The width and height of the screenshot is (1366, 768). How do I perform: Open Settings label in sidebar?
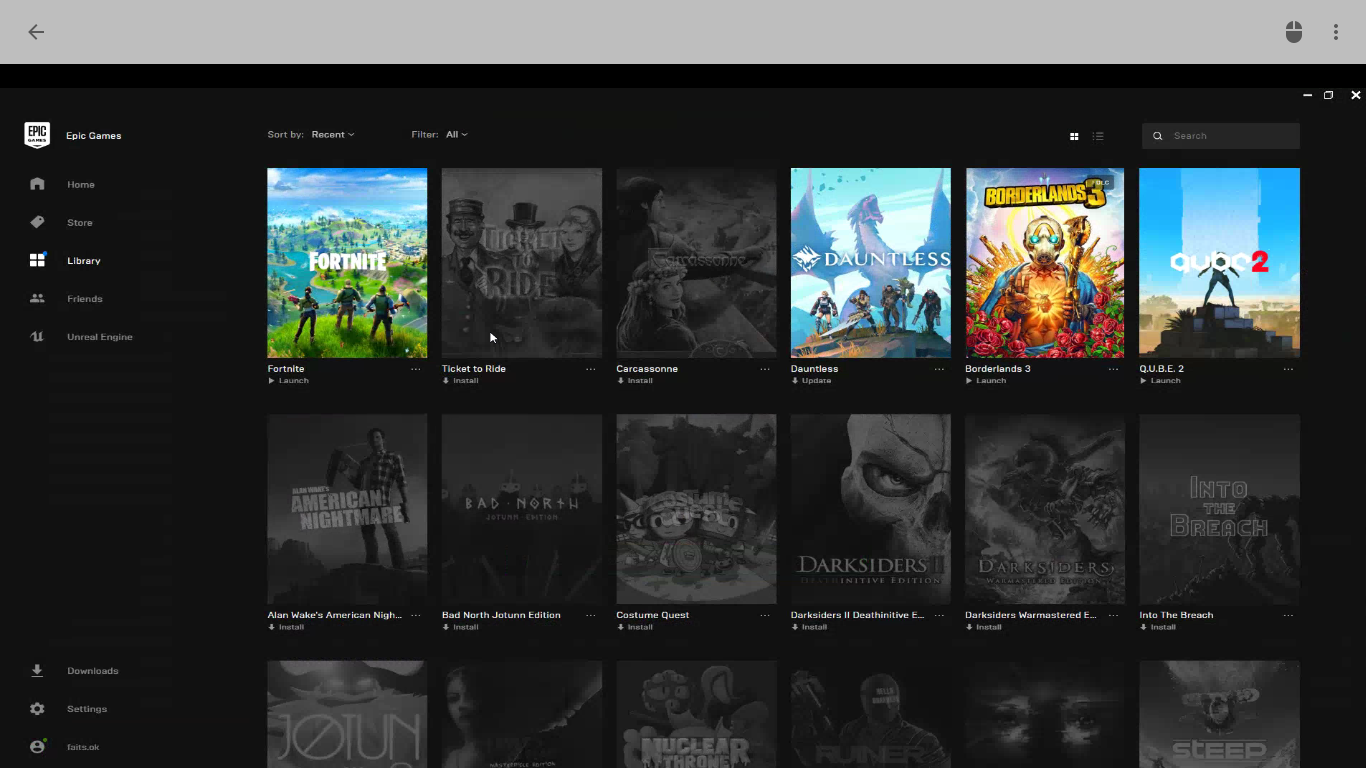pyautogui.click(x=87, y=709)
